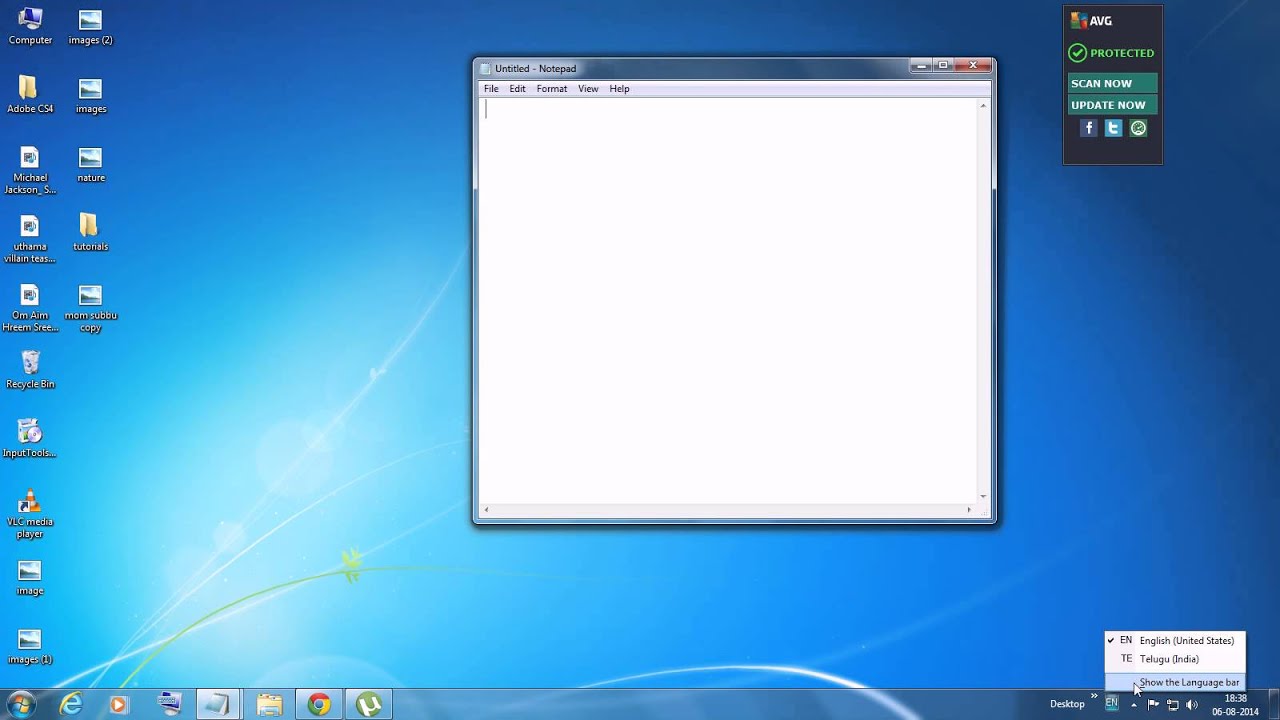Expand Desktop toolbar chevron
Viewport: 1280px width, 720px height.
point(1094,697)
